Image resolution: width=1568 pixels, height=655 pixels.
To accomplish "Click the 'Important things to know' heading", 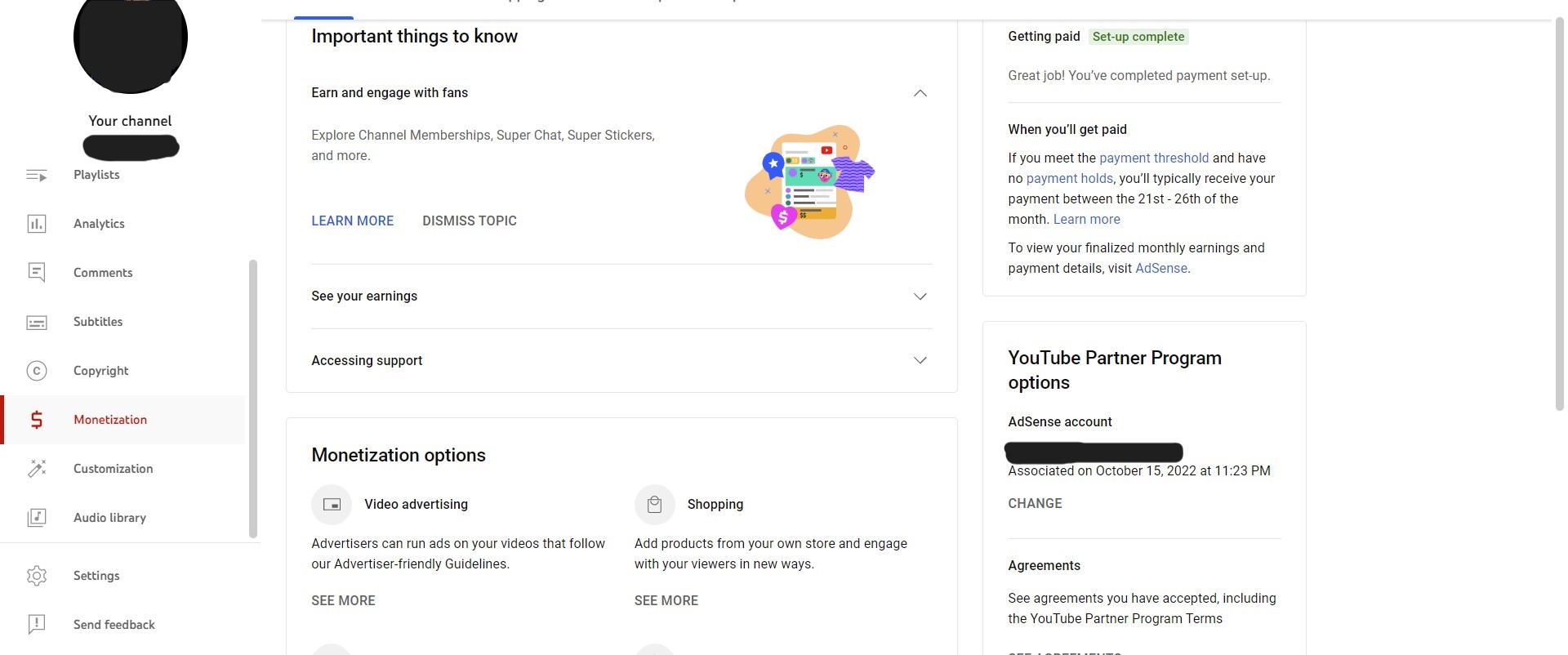I will tap(414, 37).
